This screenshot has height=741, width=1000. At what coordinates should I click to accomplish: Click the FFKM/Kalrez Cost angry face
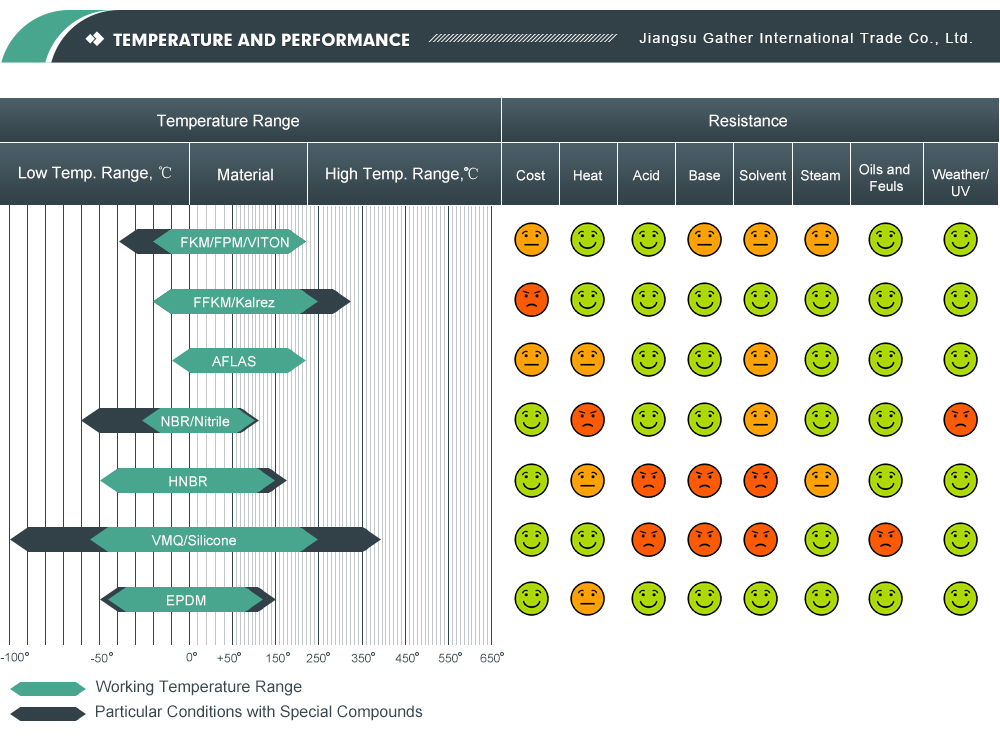(532, 299)
